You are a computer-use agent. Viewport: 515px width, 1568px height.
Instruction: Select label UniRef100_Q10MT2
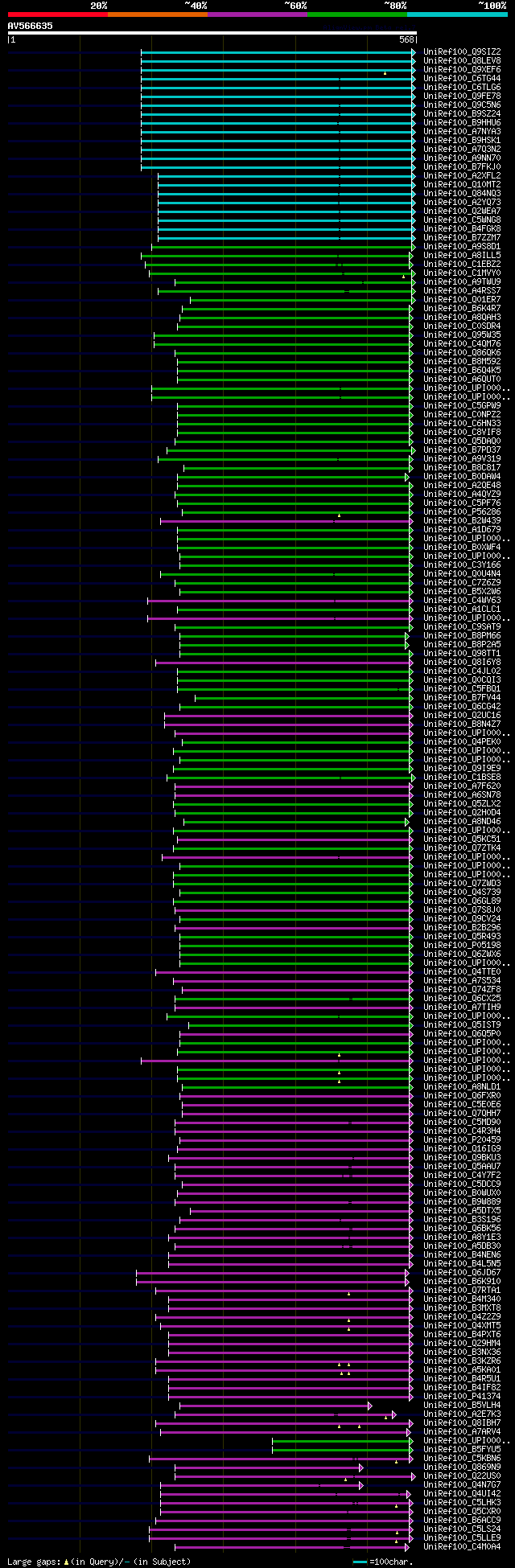462,185
